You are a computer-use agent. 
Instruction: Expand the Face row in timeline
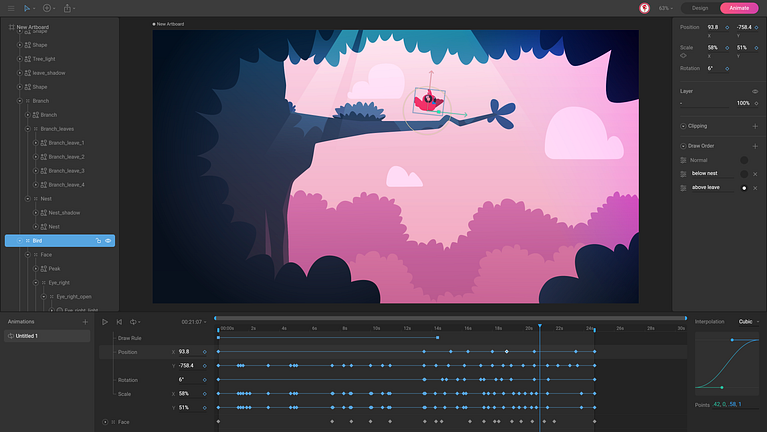pos(105,422)
